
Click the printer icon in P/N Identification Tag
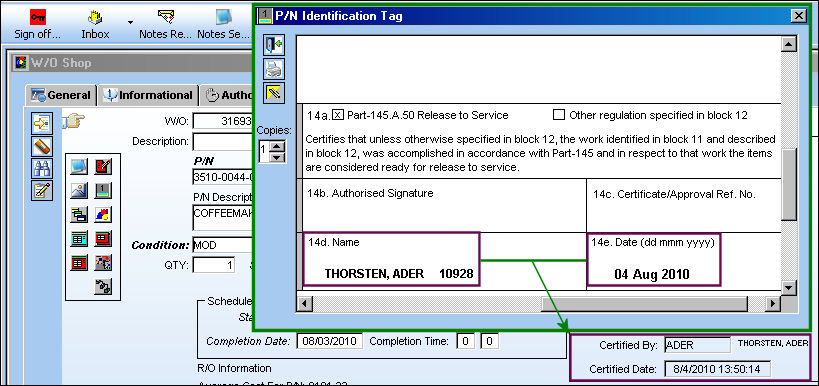(274, 69)
